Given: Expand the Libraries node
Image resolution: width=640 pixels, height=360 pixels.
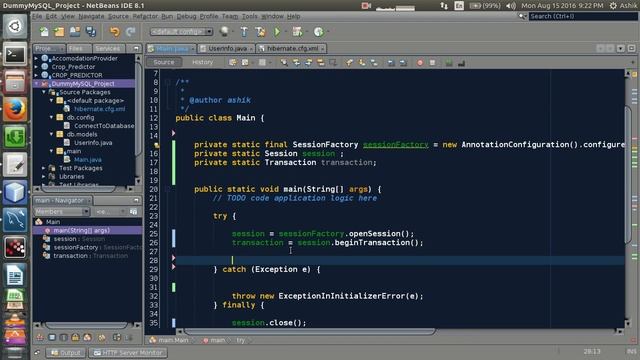Looking at the screenshot, I should tap(44, 177).
